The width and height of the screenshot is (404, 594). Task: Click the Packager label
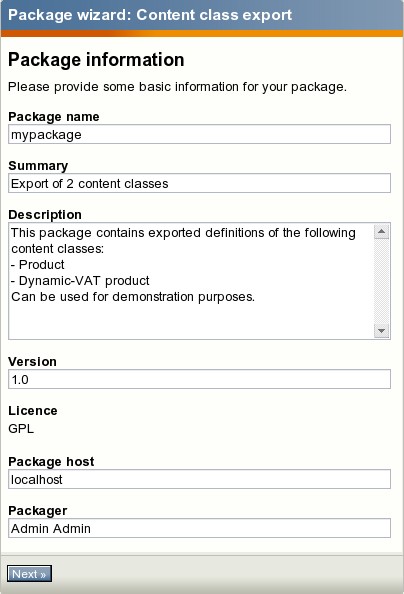(38, 510)
